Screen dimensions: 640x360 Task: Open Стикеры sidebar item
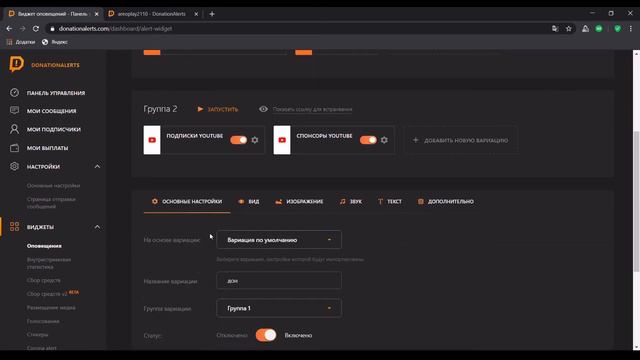(x=38, y=334)
